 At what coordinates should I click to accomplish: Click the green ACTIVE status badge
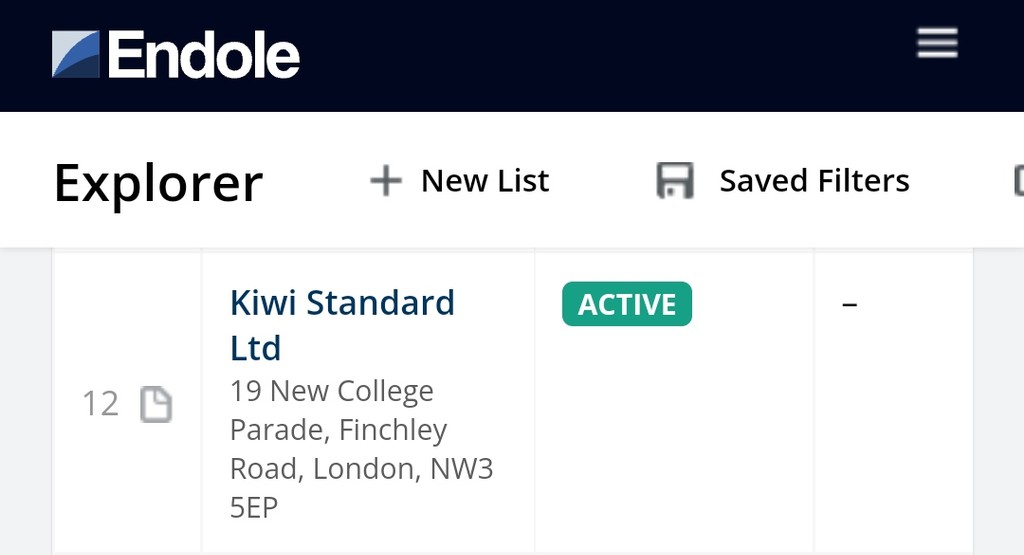coord(627,304)
